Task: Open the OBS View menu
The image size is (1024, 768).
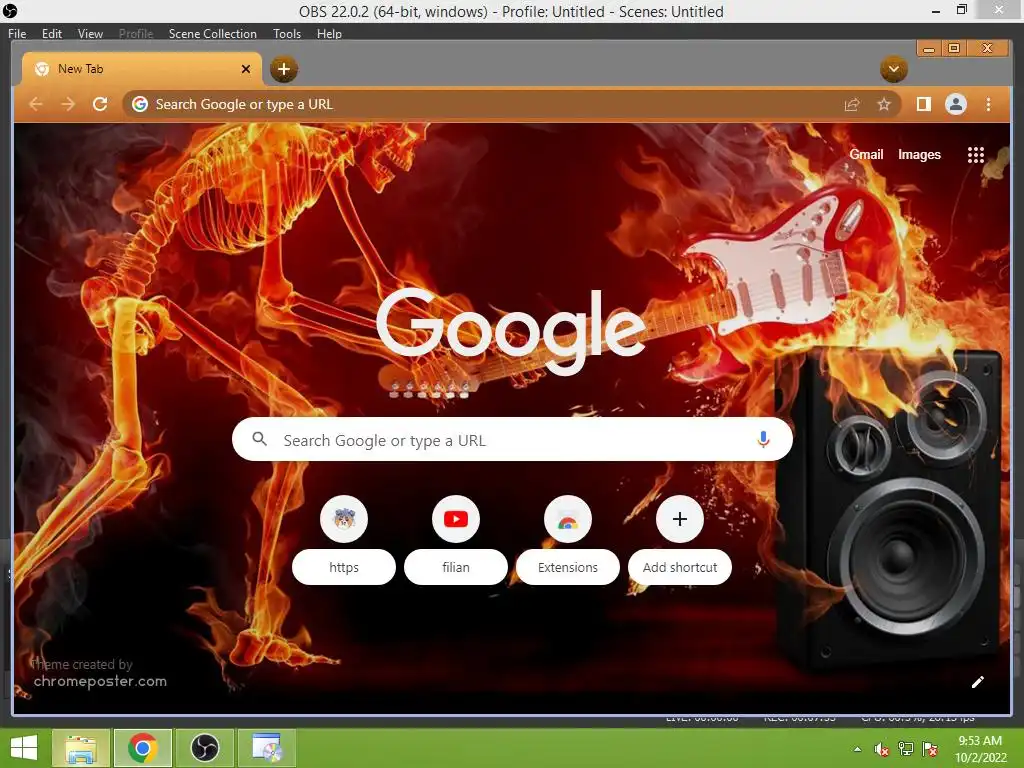Action: 90,33
